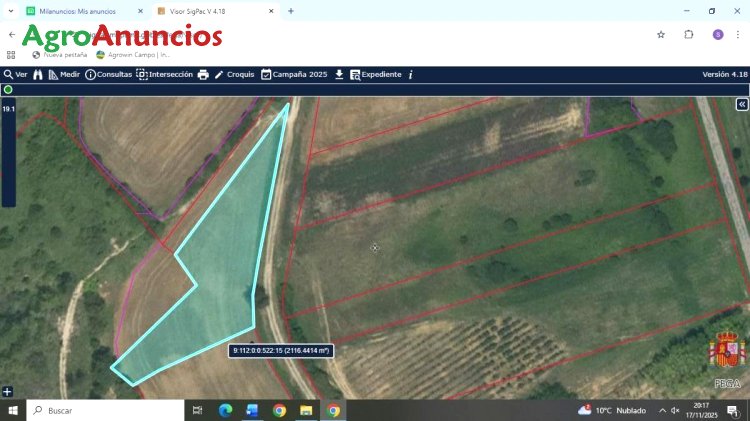Open Campaña 2025 selector
Viewport: 750px width, 421px height.
[294, 75]
